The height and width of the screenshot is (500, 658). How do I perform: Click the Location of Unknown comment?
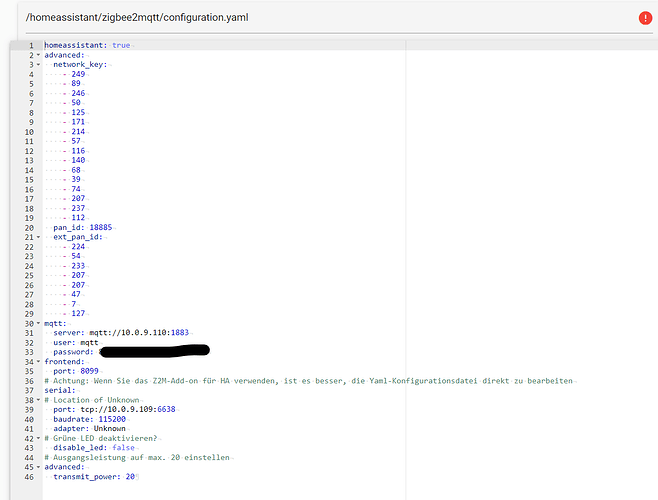91,400
